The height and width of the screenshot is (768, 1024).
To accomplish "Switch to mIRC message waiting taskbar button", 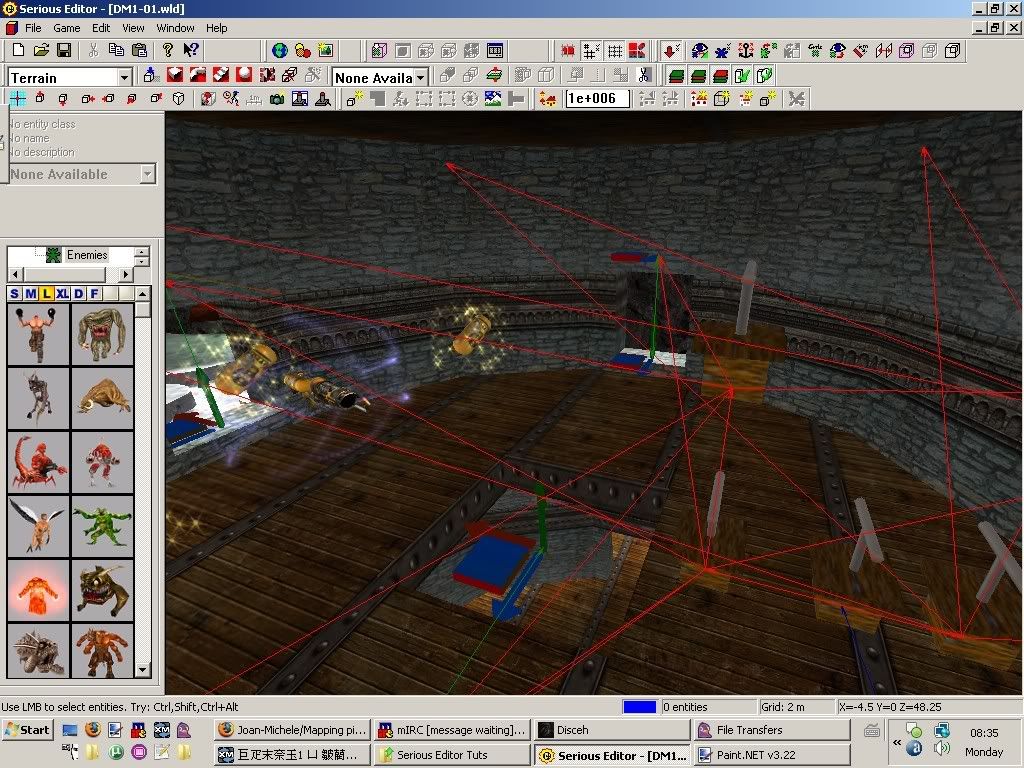I will (452, 729).
